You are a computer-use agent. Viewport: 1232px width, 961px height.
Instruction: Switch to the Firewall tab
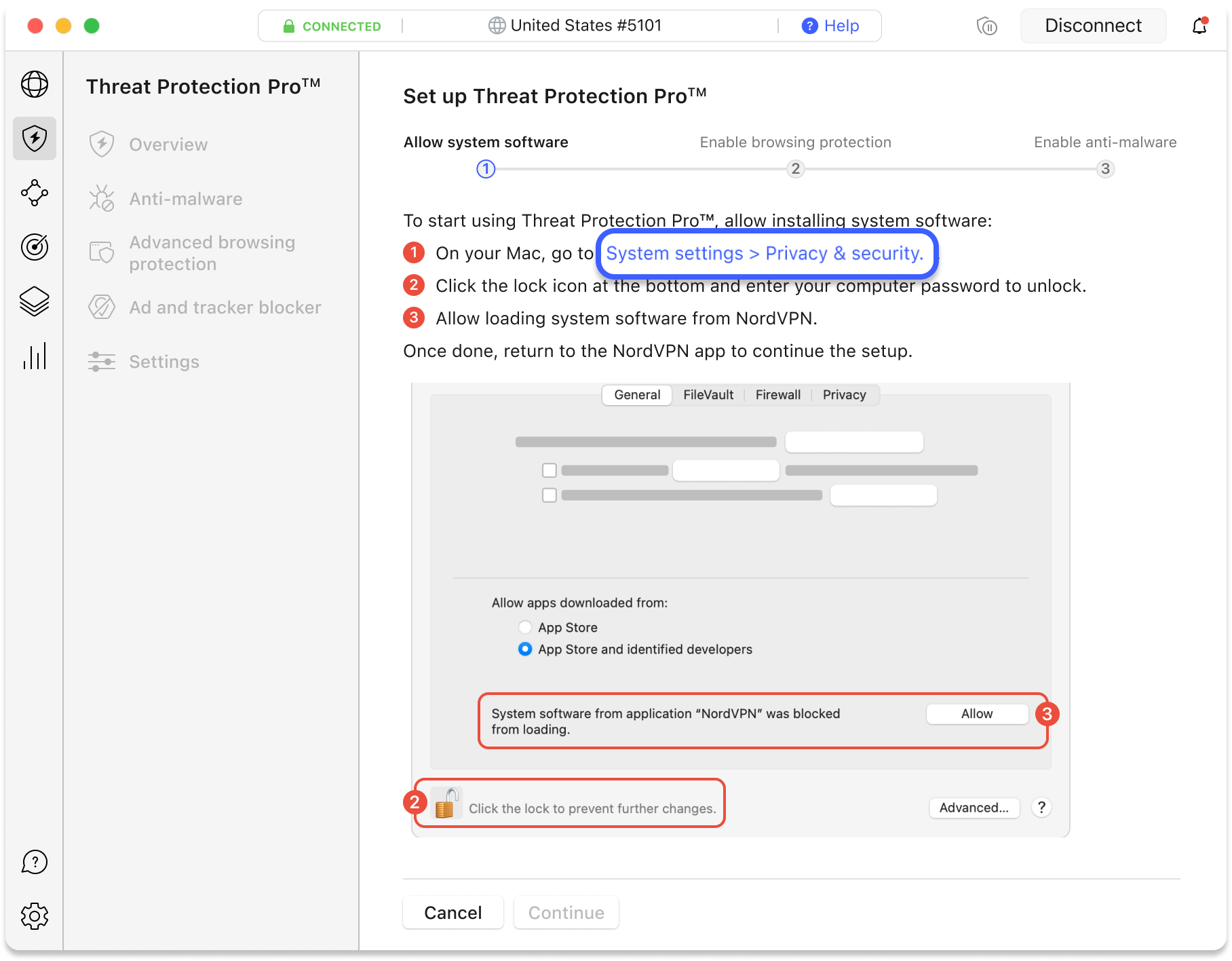(x=777, y=395)
